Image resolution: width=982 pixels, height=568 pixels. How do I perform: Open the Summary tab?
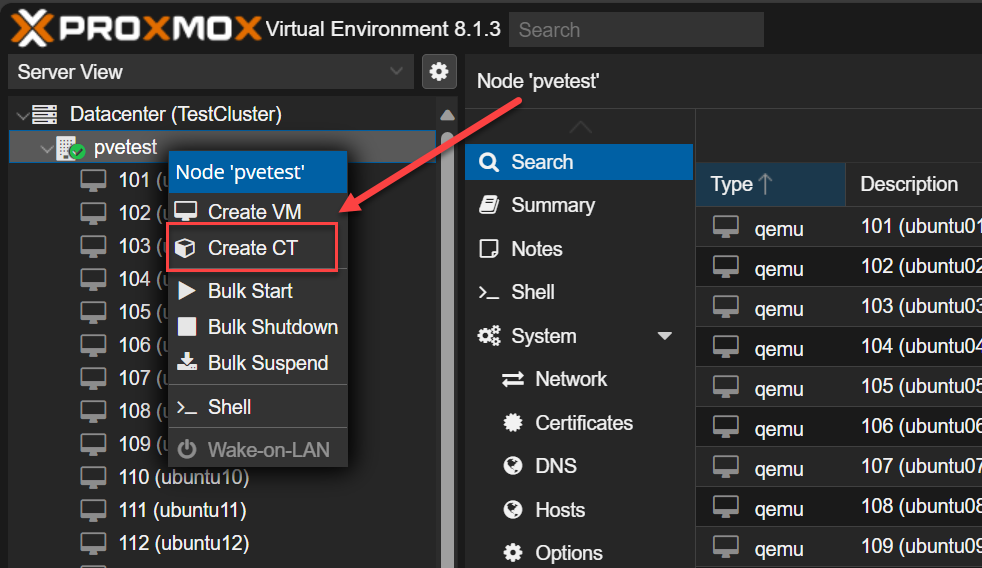pos(552,205)
